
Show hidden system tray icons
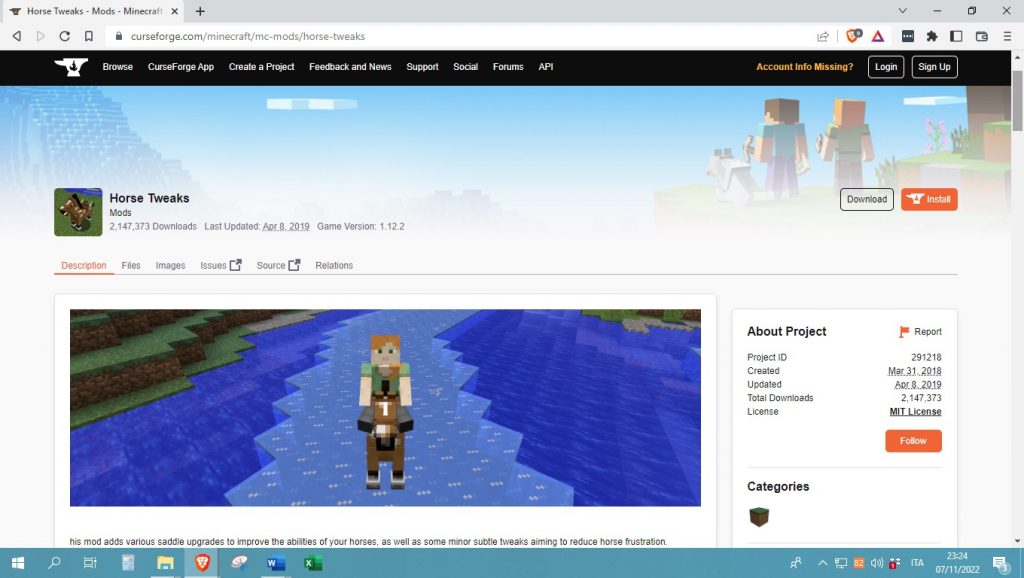tap(825, 563)
